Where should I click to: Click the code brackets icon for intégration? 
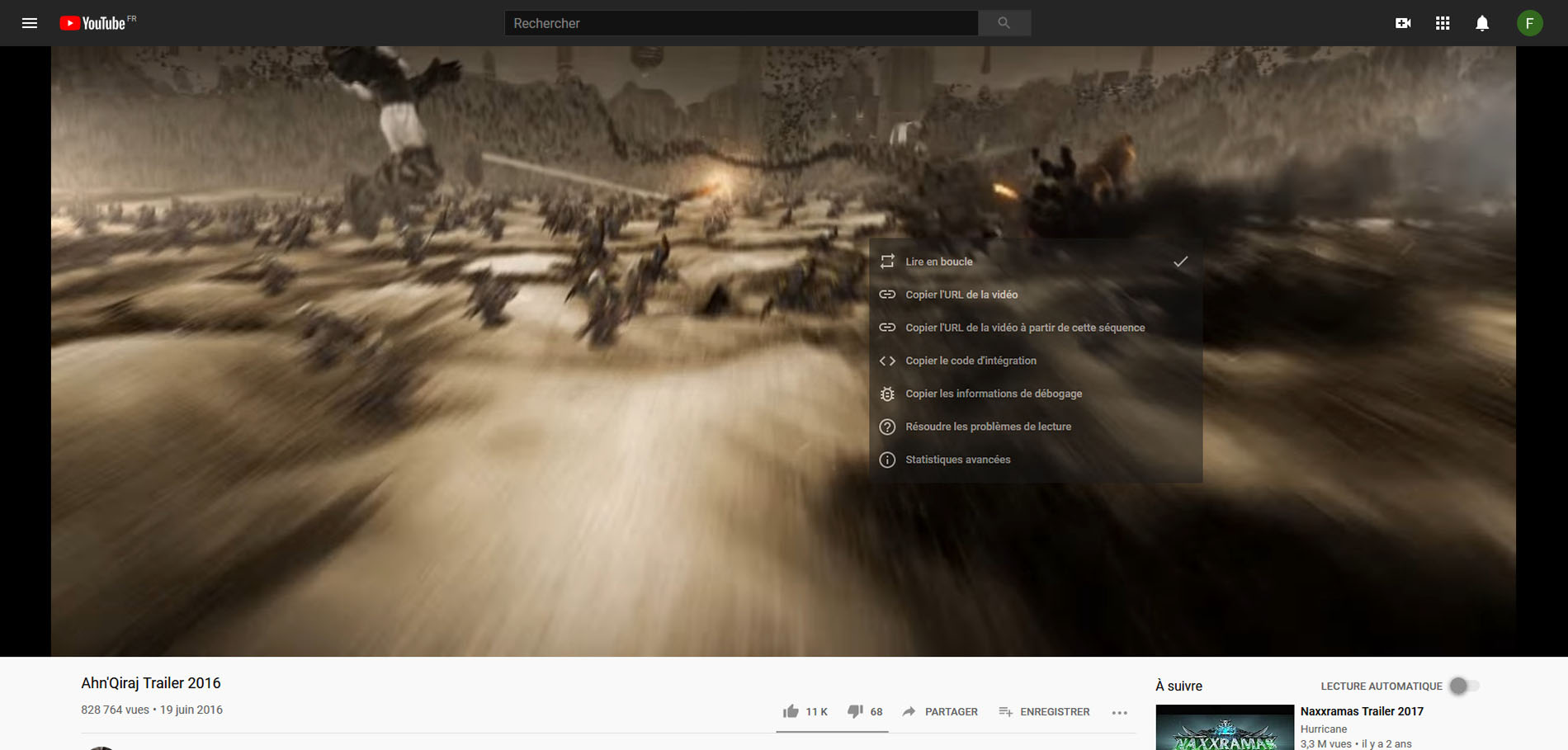click(x=887, y=361)
